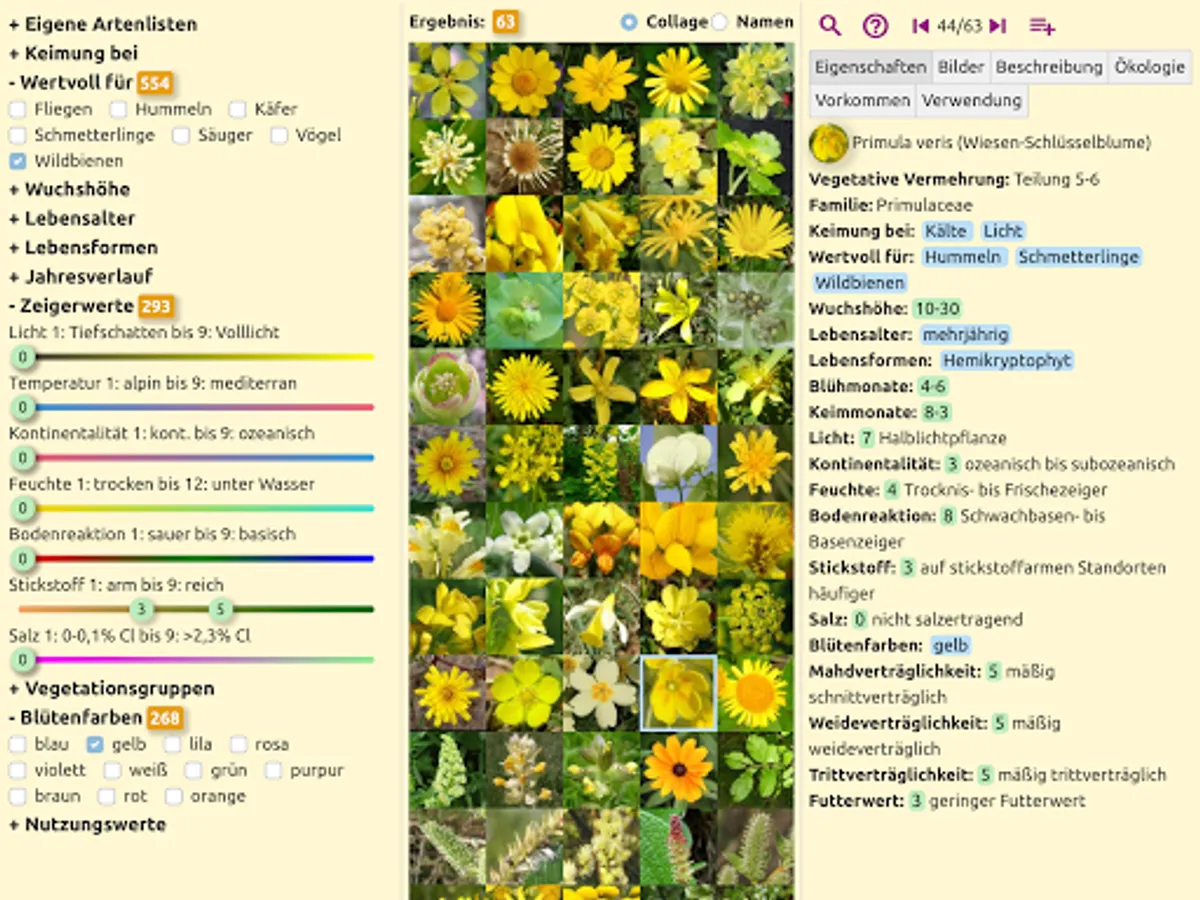Show the Vorkommen tab

point(862,100)
